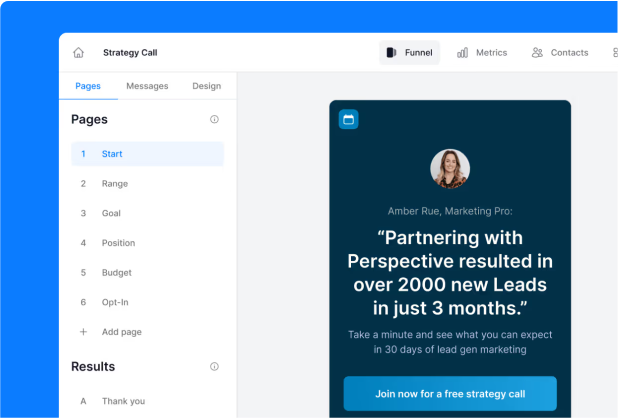
Task: Click Join now for a free strategy call
Action: click(450, 394)
